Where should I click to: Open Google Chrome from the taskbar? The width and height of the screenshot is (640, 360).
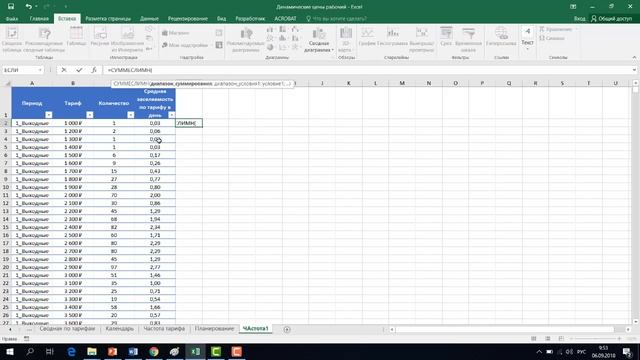click(154, 351)
